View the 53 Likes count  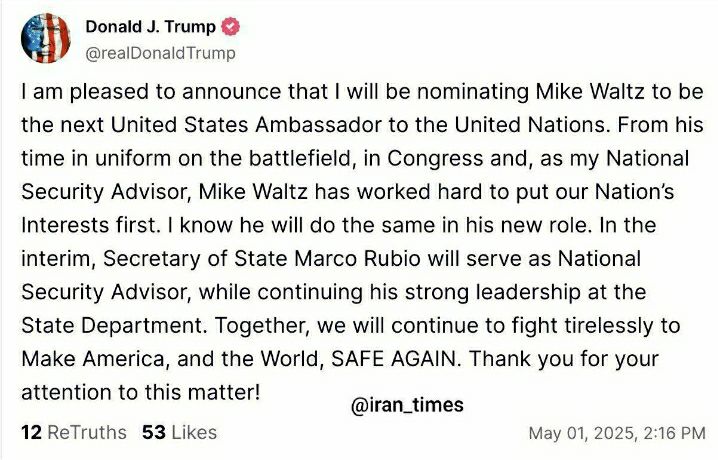[180, 432]
